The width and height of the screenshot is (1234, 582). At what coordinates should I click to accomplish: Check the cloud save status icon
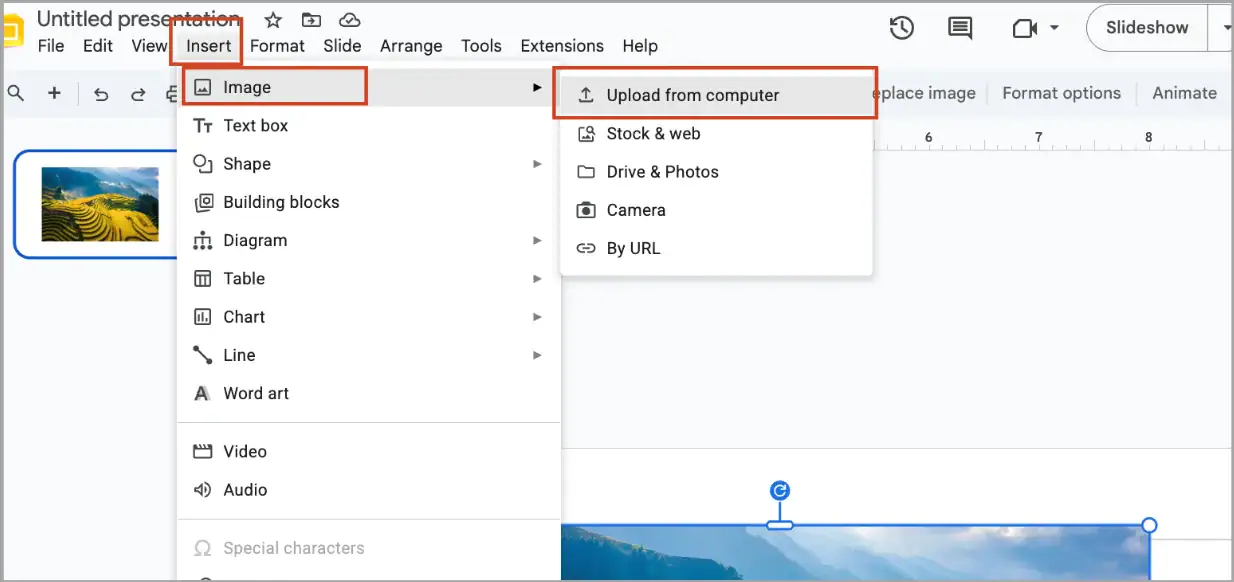[349, 20]
